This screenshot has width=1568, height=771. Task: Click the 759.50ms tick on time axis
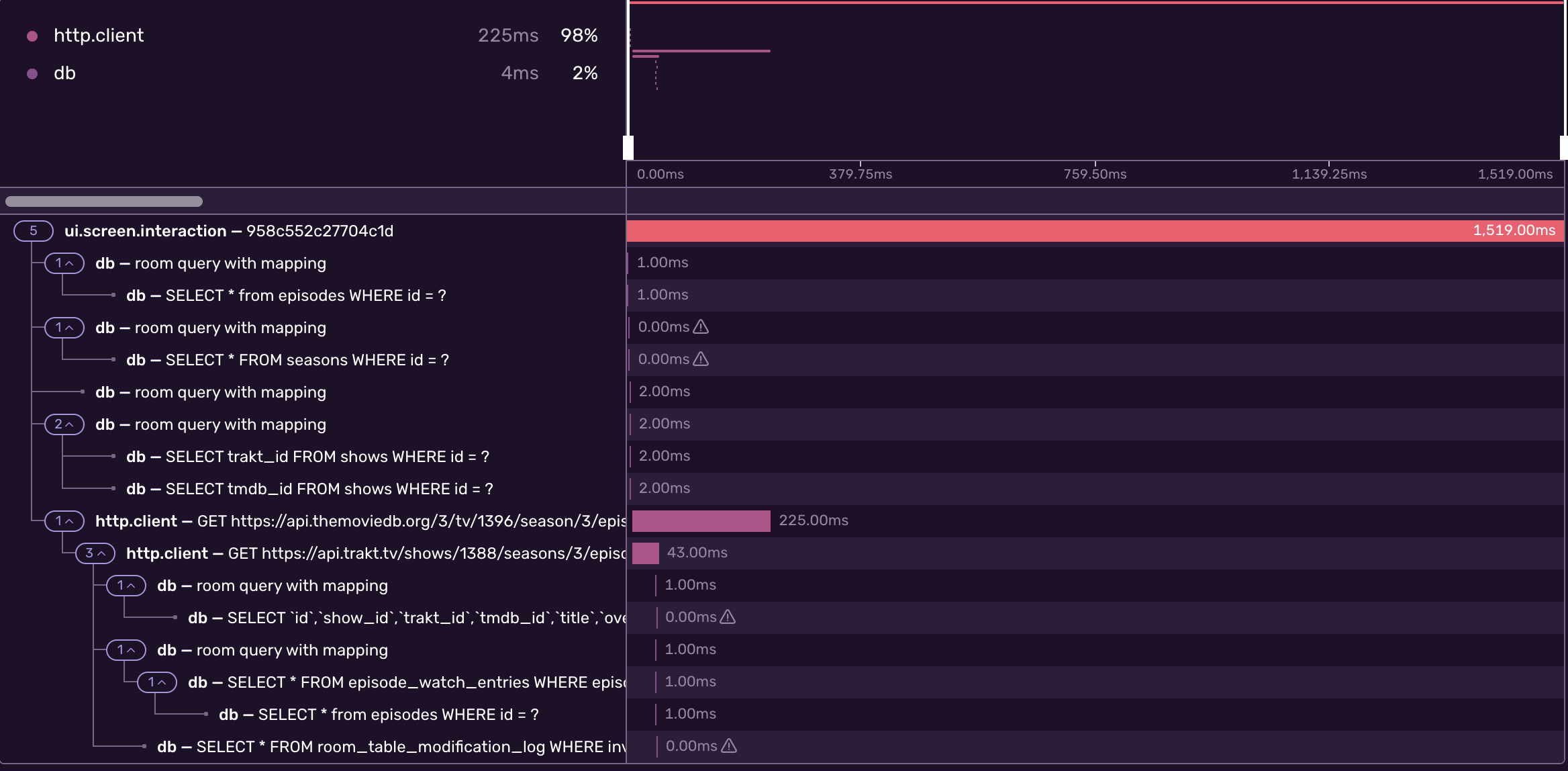click(x=1095, y=174)
